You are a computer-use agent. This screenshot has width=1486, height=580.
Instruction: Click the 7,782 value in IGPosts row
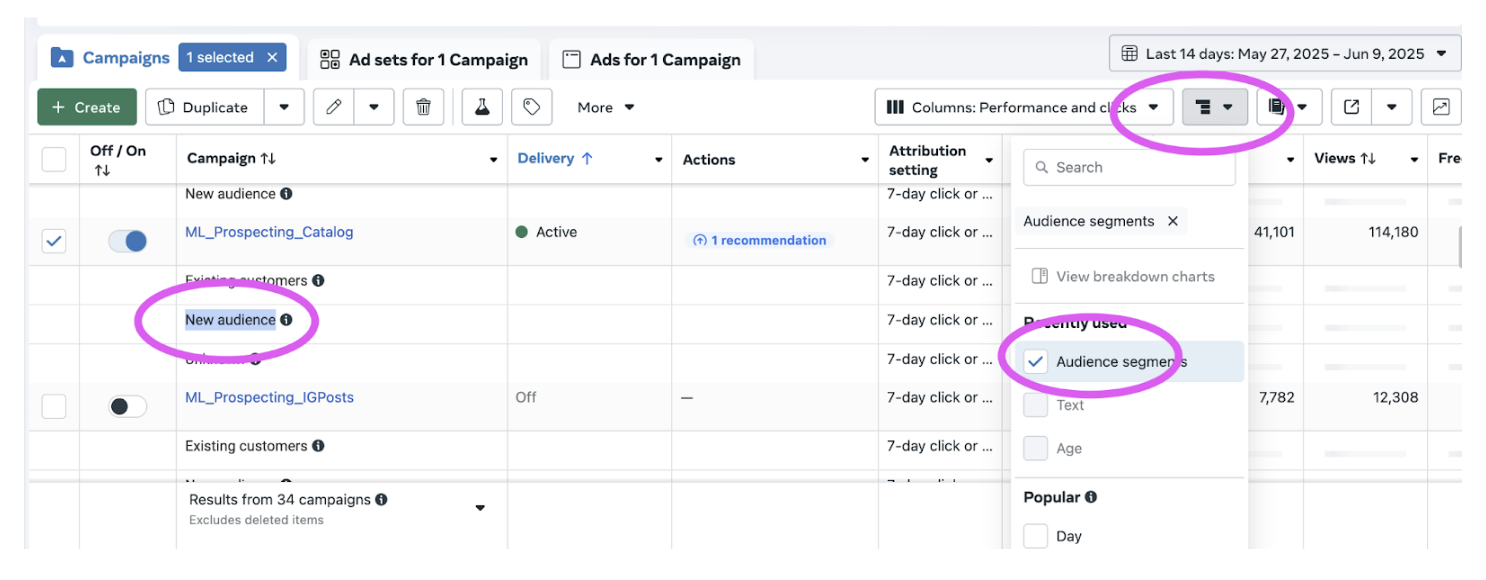[x=1276, y=397]
